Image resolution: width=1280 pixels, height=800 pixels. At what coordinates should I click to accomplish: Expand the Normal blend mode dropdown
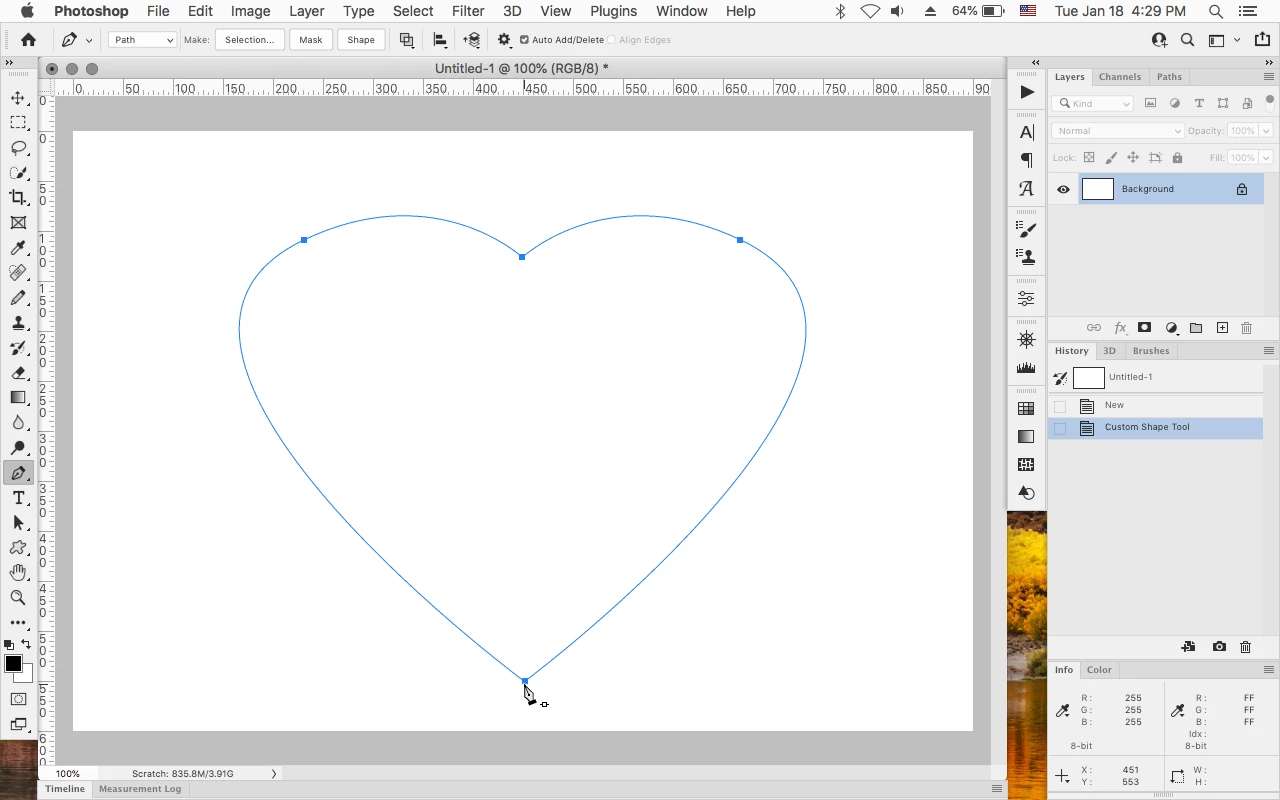1117,131
